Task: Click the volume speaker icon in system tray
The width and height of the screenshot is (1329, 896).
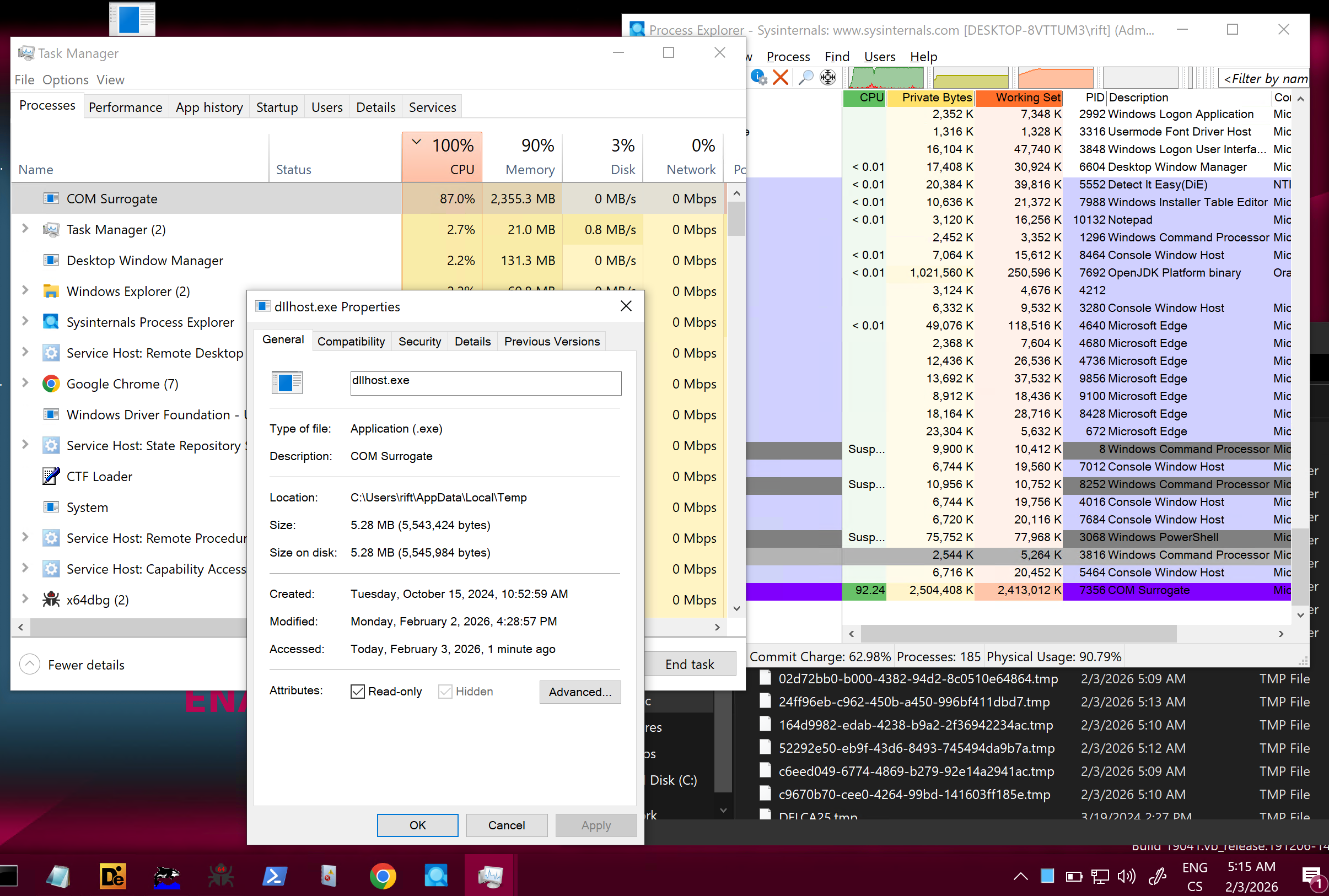Action: point(1126,876)
